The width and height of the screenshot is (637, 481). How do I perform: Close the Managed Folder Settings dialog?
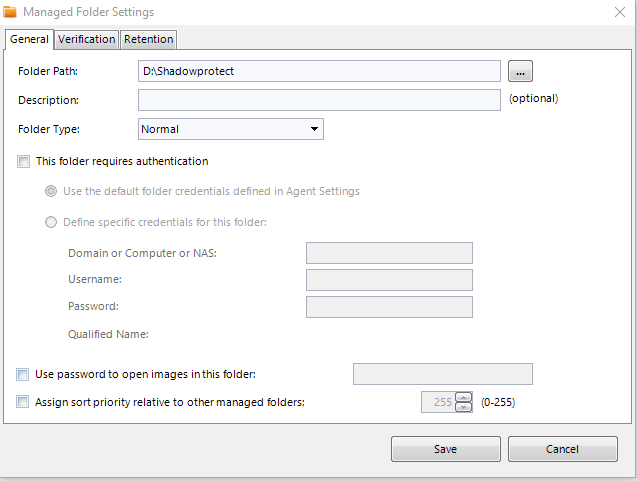click(620, 12)
